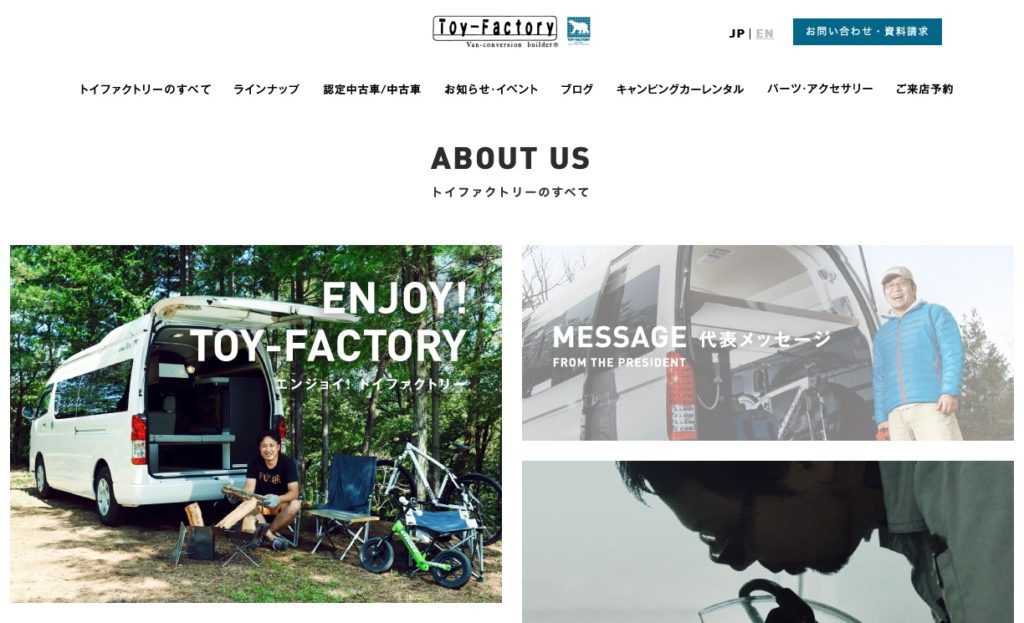
Task: Open the ラインナップ menu item
Action: [266, 89]
